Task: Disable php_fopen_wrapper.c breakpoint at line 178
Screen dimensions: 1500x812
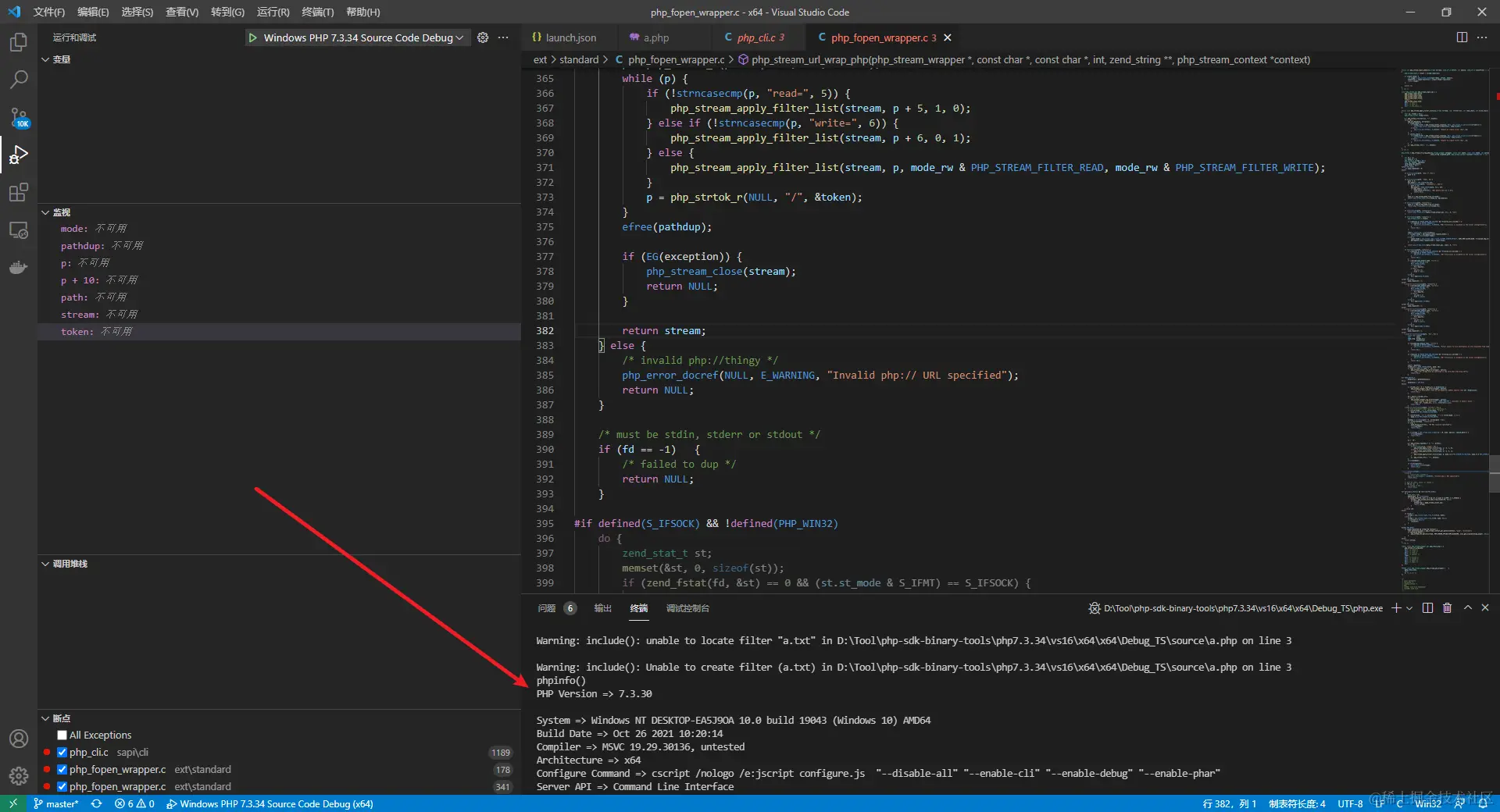Action: pos(62,770)
